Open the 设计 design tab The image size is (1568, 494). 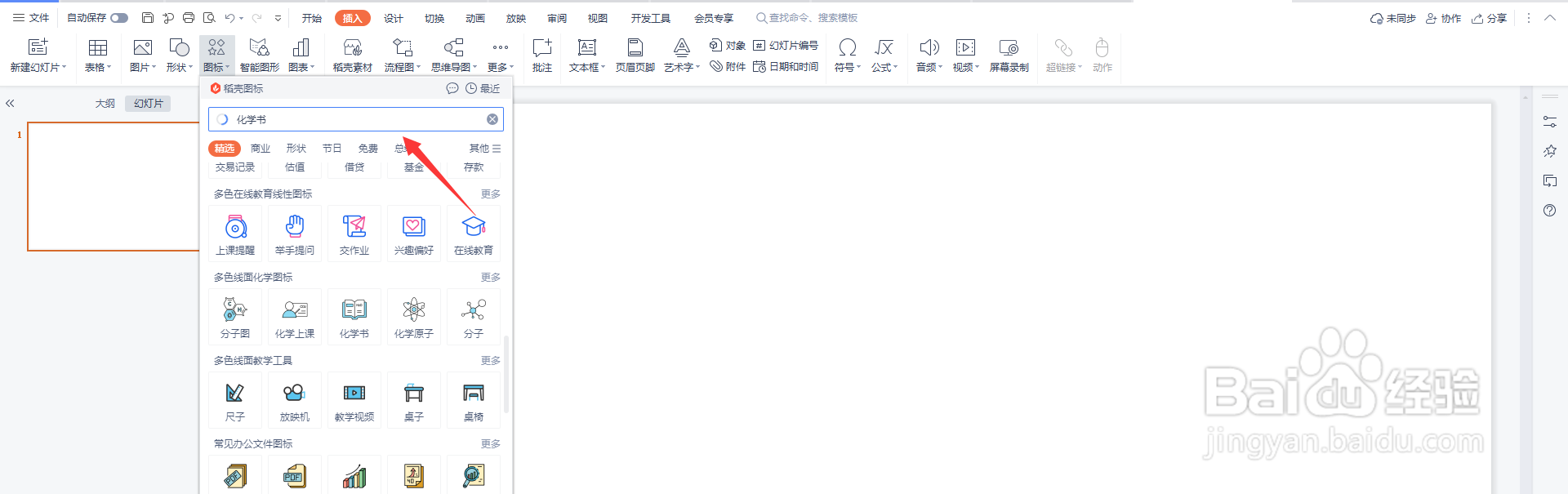(x=394, y=18)
